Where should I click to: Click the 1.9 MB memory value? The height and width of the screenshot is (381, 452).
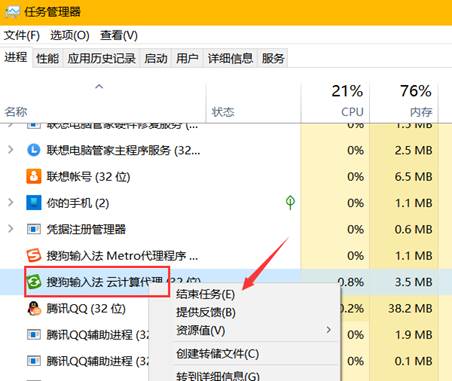click(x=413, y=335)
